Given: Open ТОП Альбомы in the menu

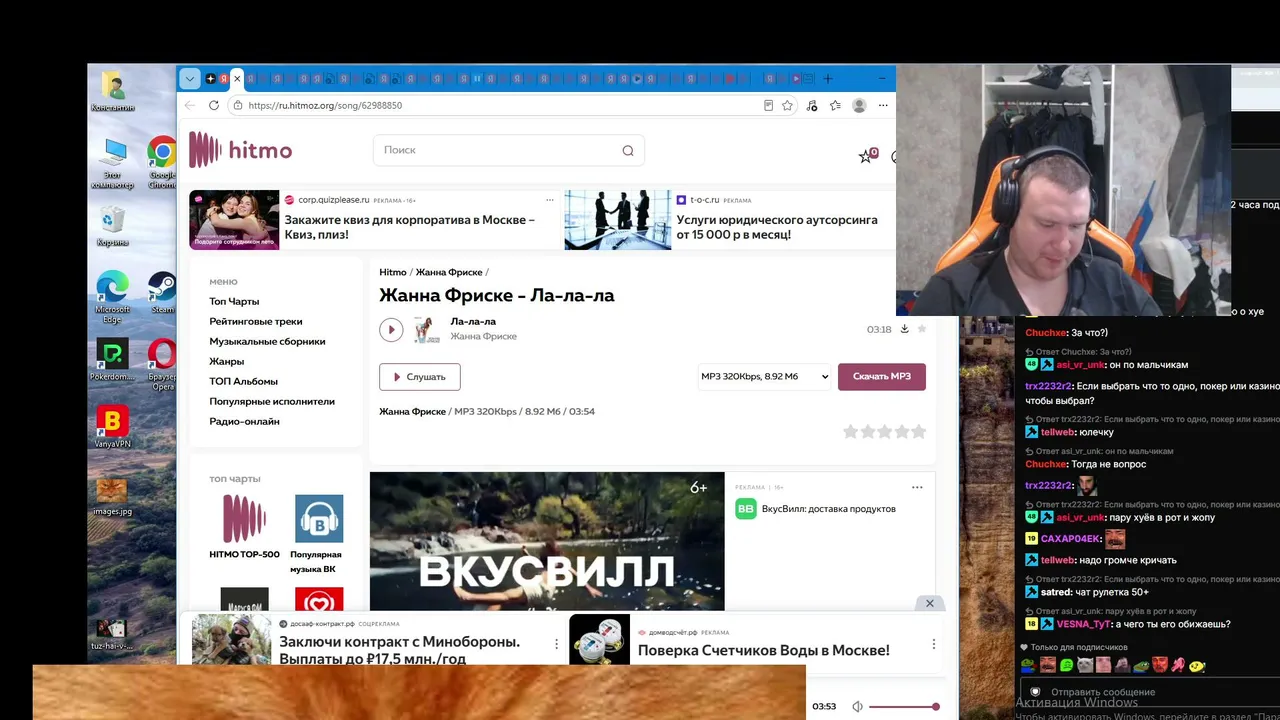Looking at the screenshot, I should click(244, 381).
